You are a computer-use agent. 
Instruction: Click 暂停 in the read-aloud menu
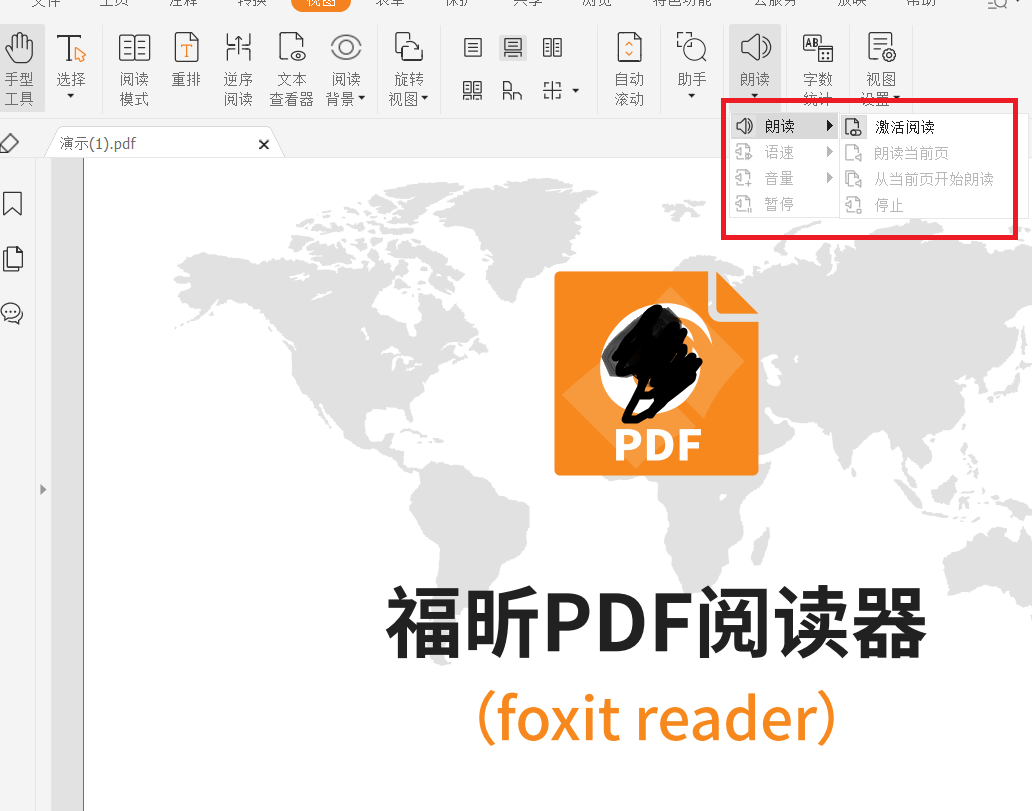[779, 204]
